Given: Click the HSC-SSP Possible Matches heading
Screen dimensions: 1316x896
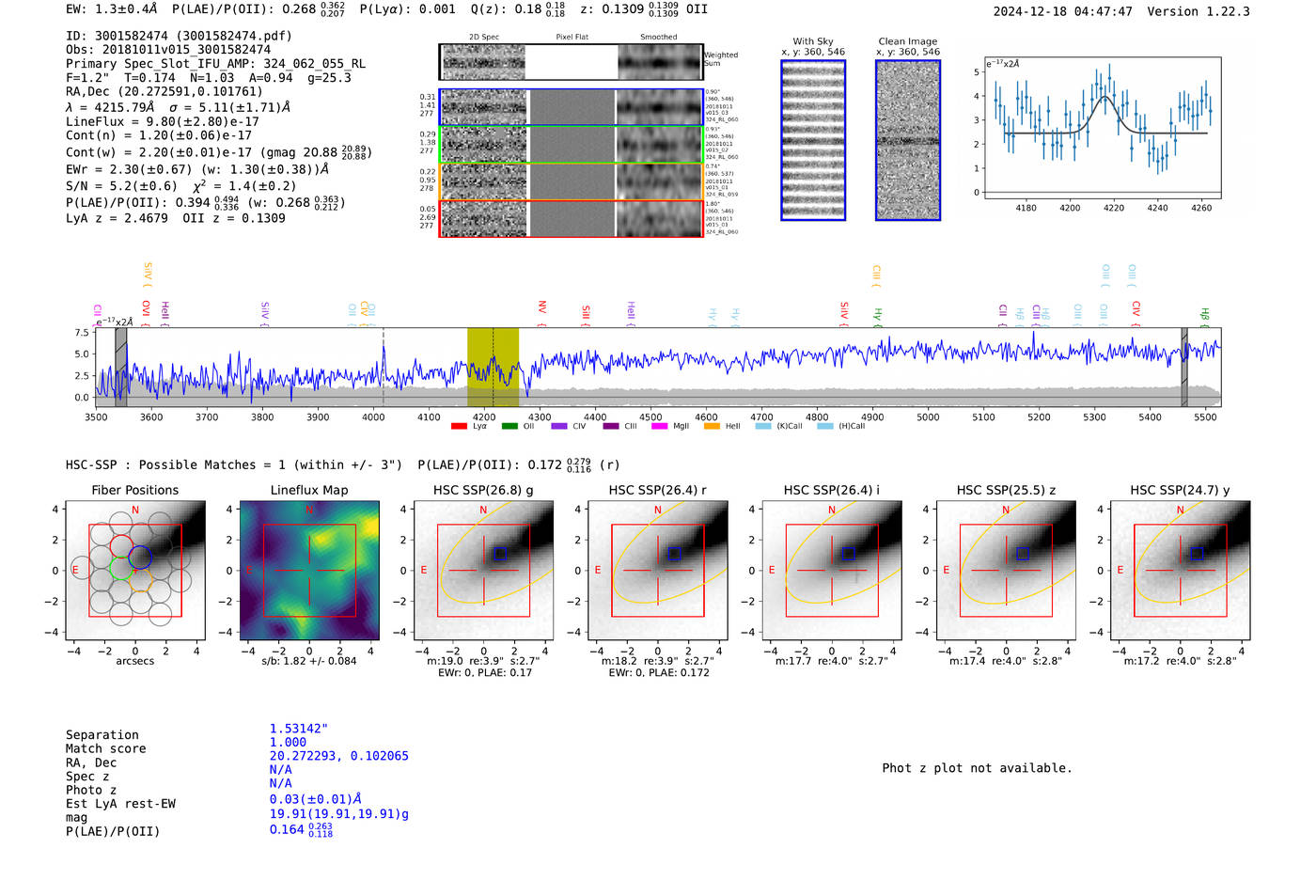Looking at the screenshot, I should [234, 464].
